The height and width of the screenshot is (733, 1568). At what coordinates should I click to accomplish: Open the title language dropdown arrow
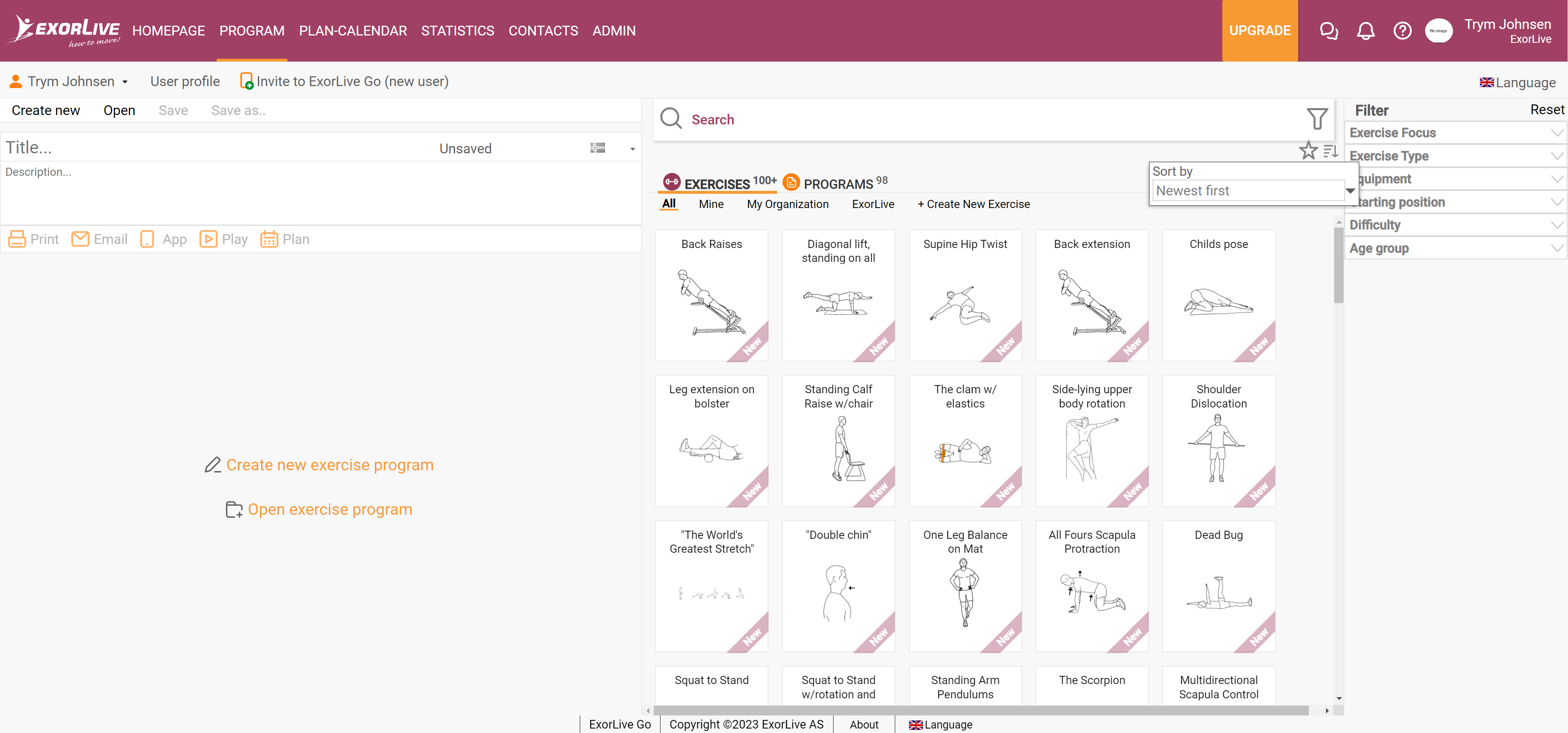[x=633, y=148]
